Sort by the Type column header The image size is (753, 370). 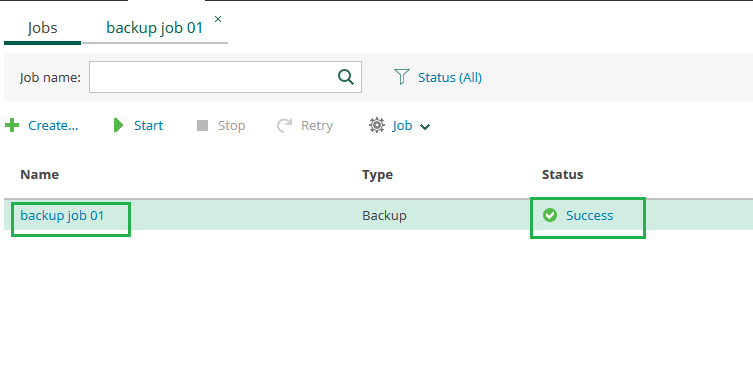pyautogui.click(x=377, y=175)
